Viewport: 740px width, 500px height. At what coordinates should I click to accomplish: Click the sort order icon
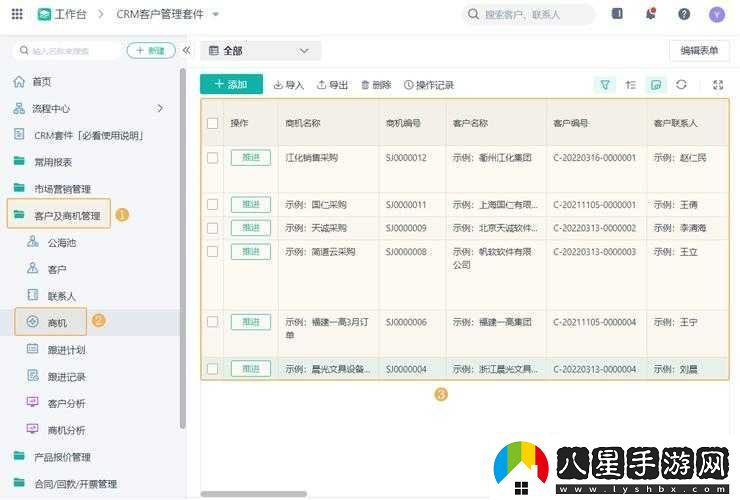631,85
